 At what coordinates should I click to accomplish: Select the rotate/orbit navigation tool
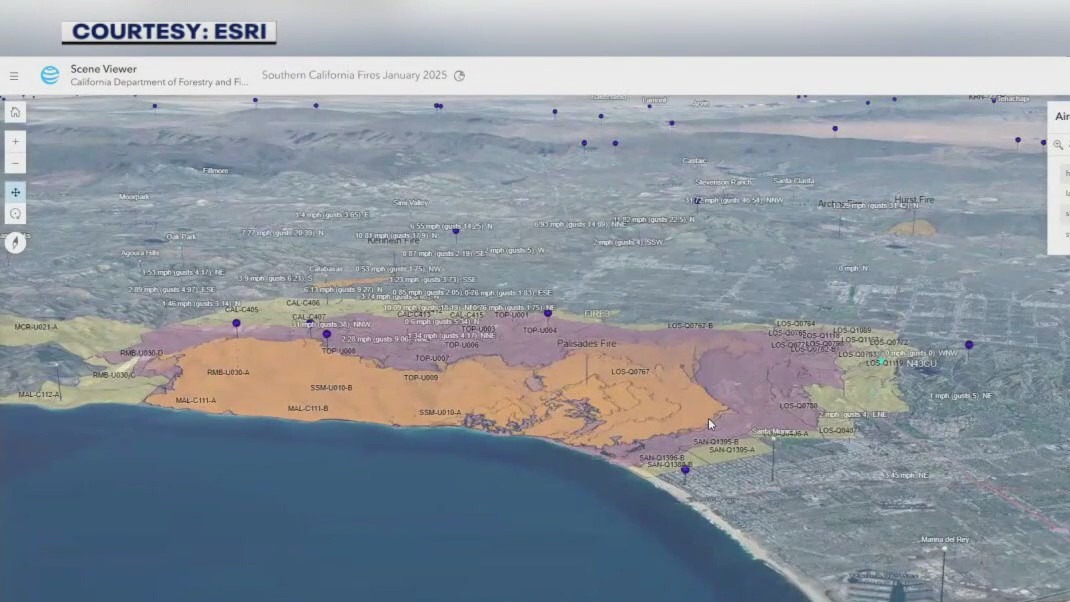[x=15, y=213]
